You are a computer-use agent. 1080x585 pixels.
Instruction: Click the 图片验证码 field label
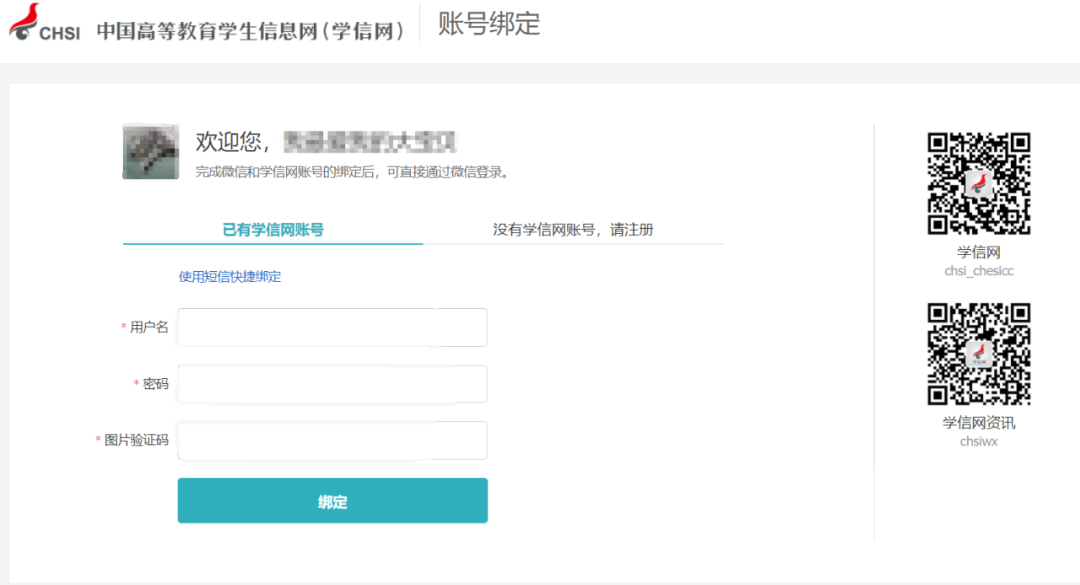[136, 440]
